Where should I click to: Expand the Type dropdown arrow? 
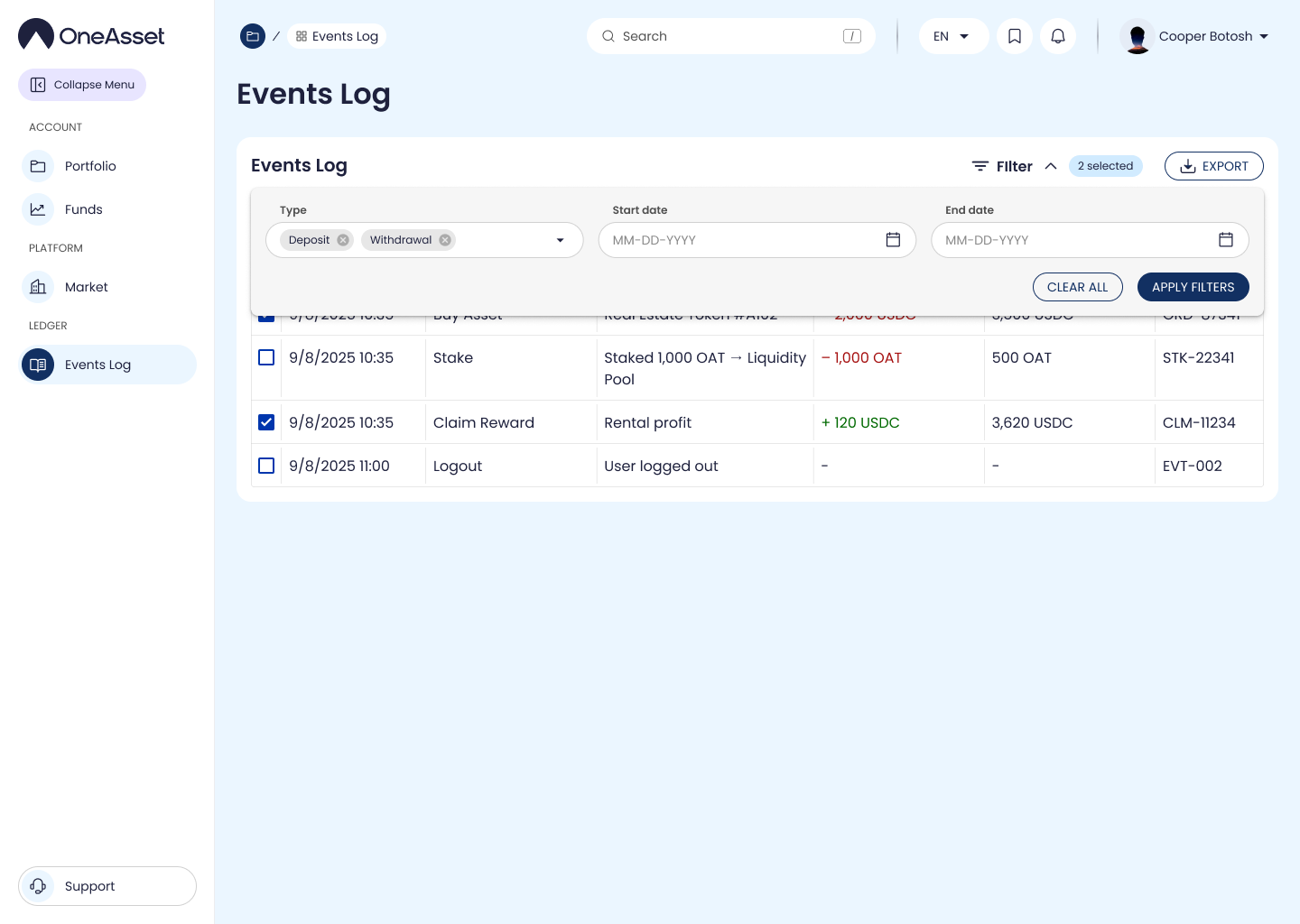560,240
